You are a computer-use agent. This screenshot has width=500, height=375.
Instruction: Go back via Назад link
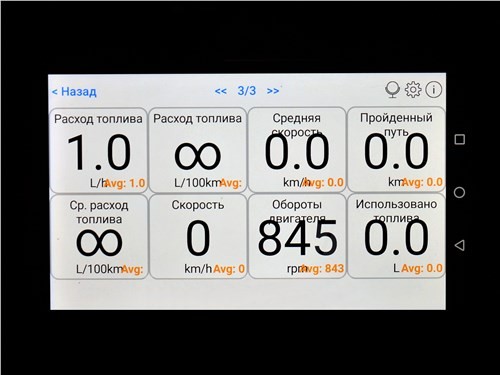click(74, 91)
